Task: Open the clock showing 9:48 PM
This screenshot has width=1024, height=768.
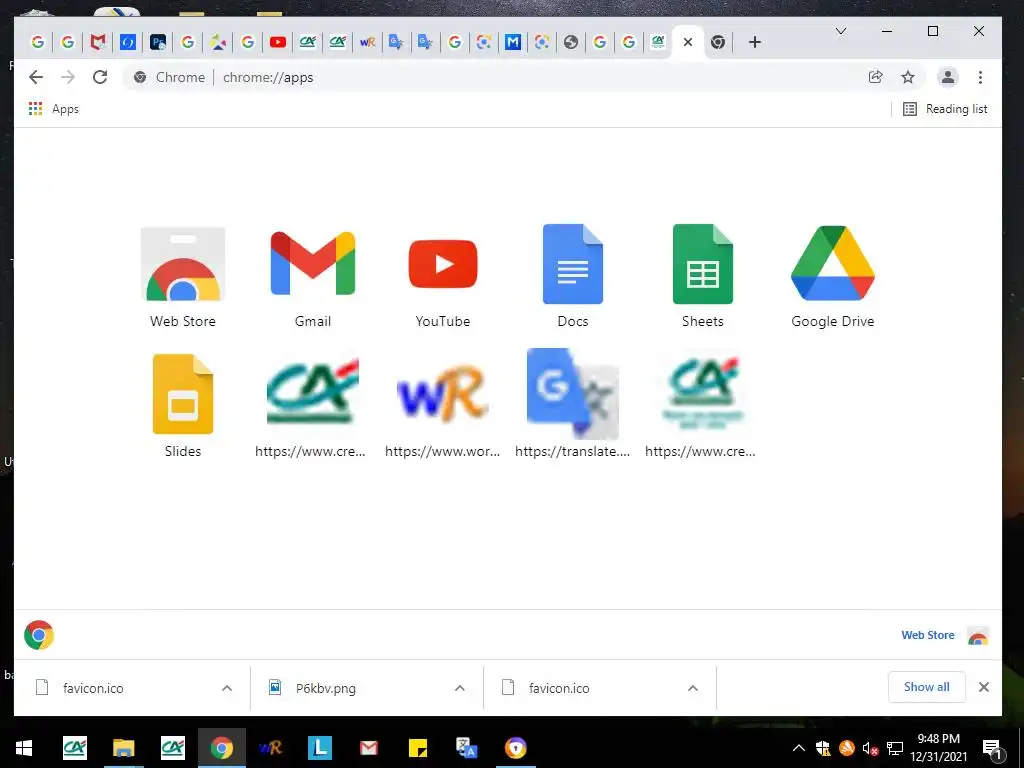Action: [938, 748]
